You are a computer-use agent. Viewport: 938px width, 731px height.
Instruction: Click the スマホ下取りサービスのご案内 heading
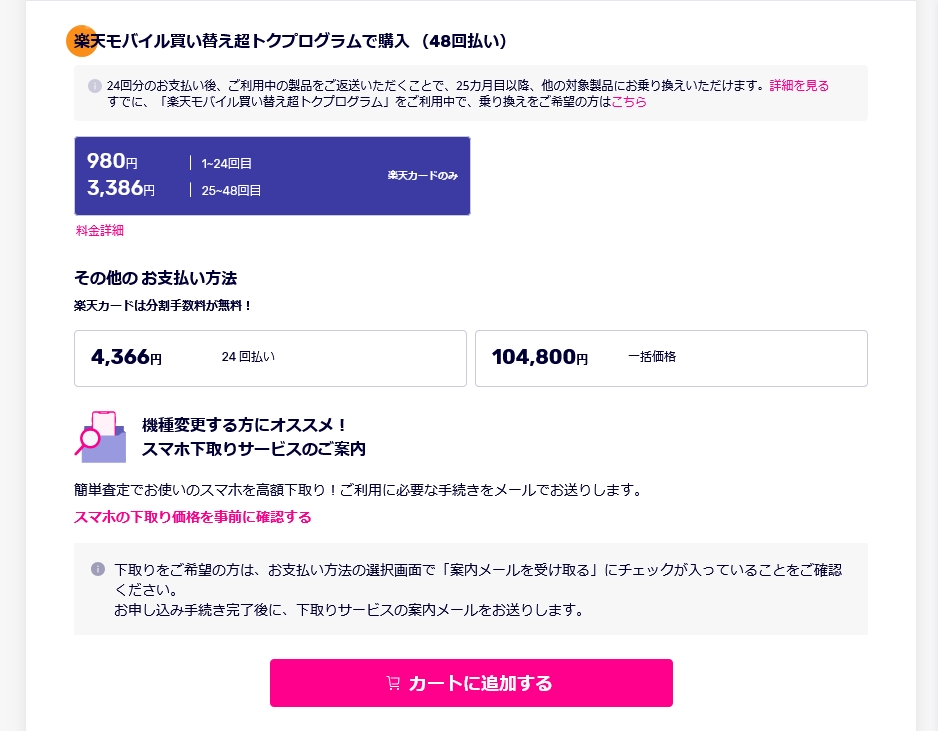click(x=254, y=449)
